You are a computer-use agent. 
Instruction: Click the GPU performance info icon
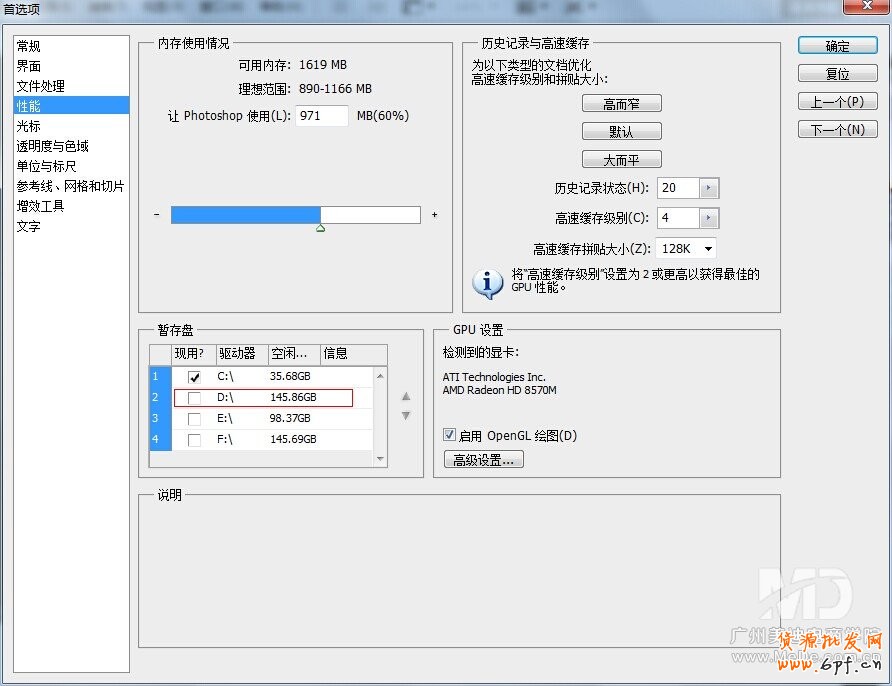[486, 284]
